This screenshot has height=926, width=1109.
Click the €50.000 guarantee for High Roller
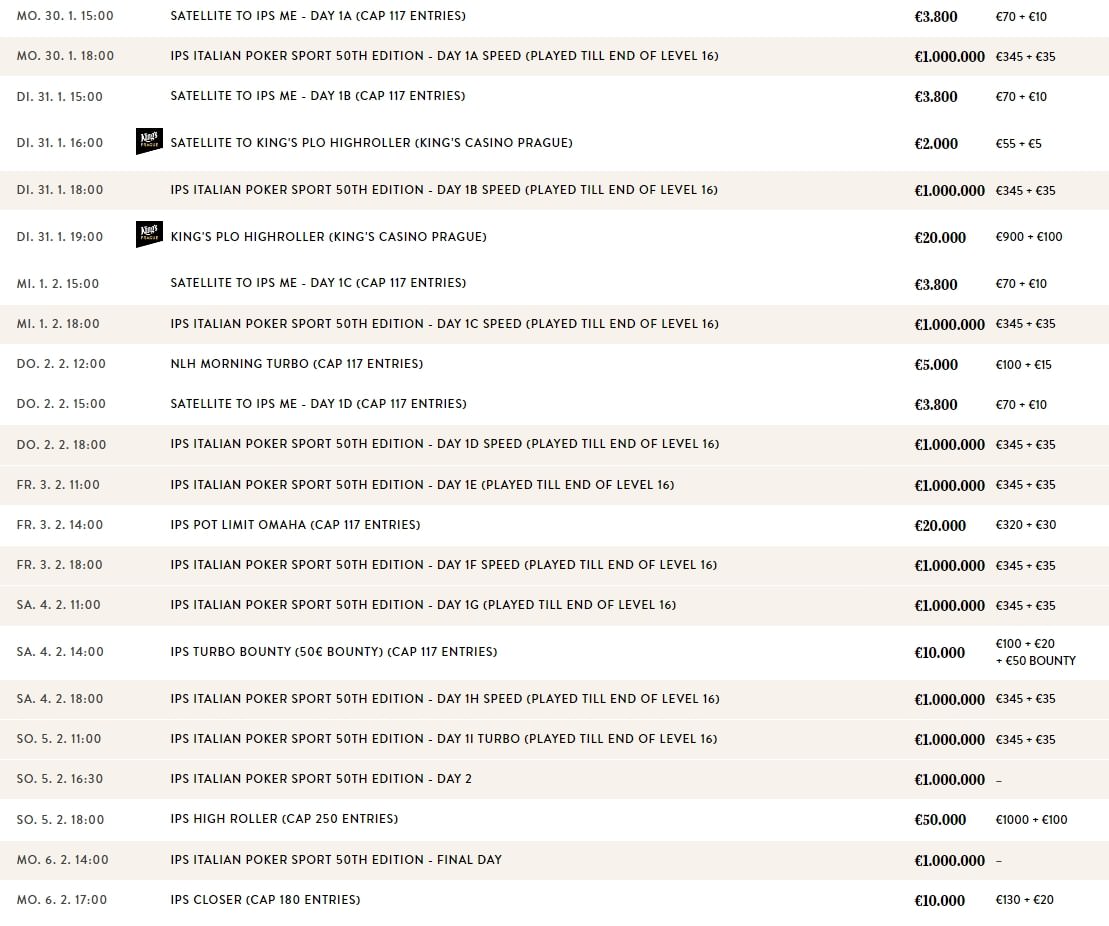(x=940, y=820)
